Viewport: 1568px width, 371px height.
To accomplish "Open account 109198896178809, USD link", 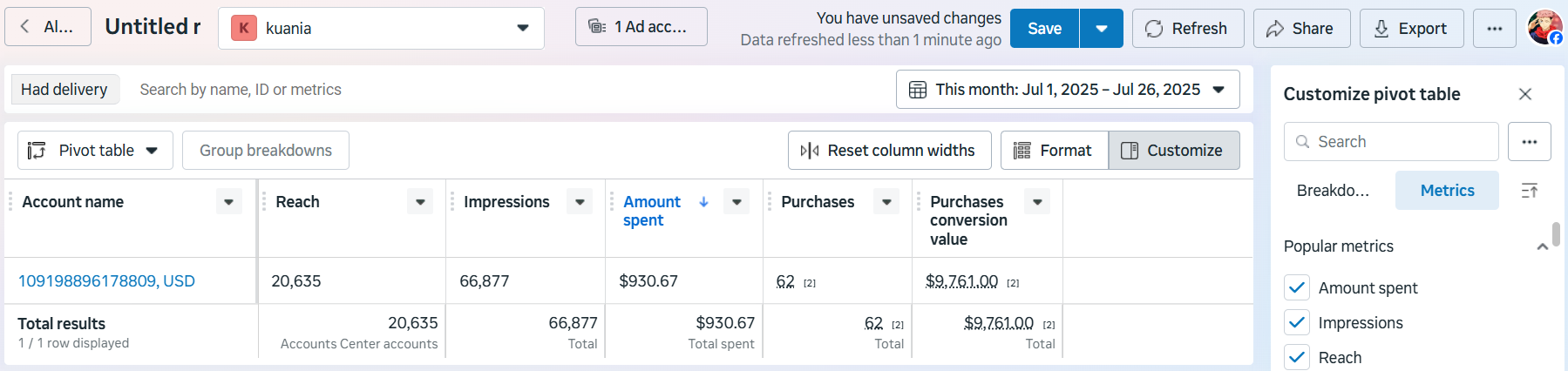I will pos(106,281).
